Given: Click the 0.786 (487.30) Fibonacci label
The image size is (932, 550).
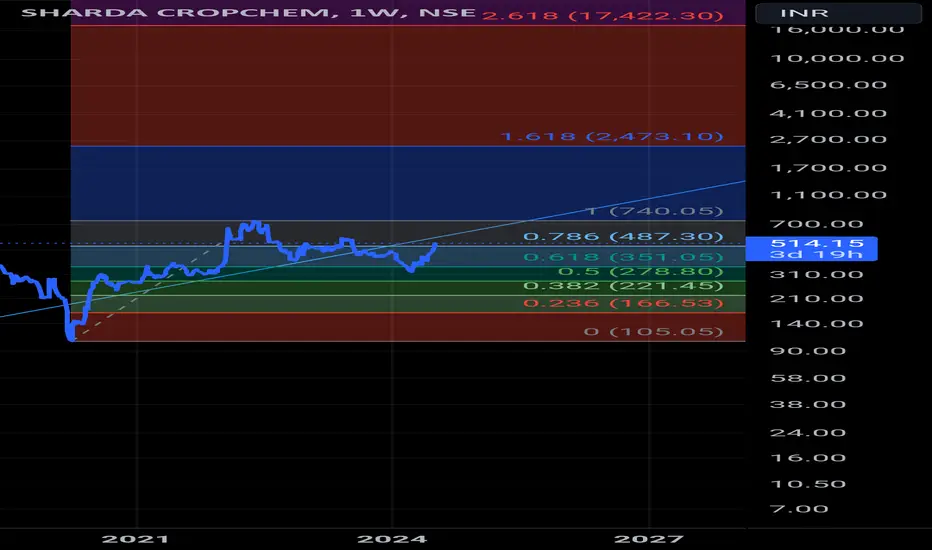Looking at the screenshot, I should pyautogui.click(x=623, y=237).
